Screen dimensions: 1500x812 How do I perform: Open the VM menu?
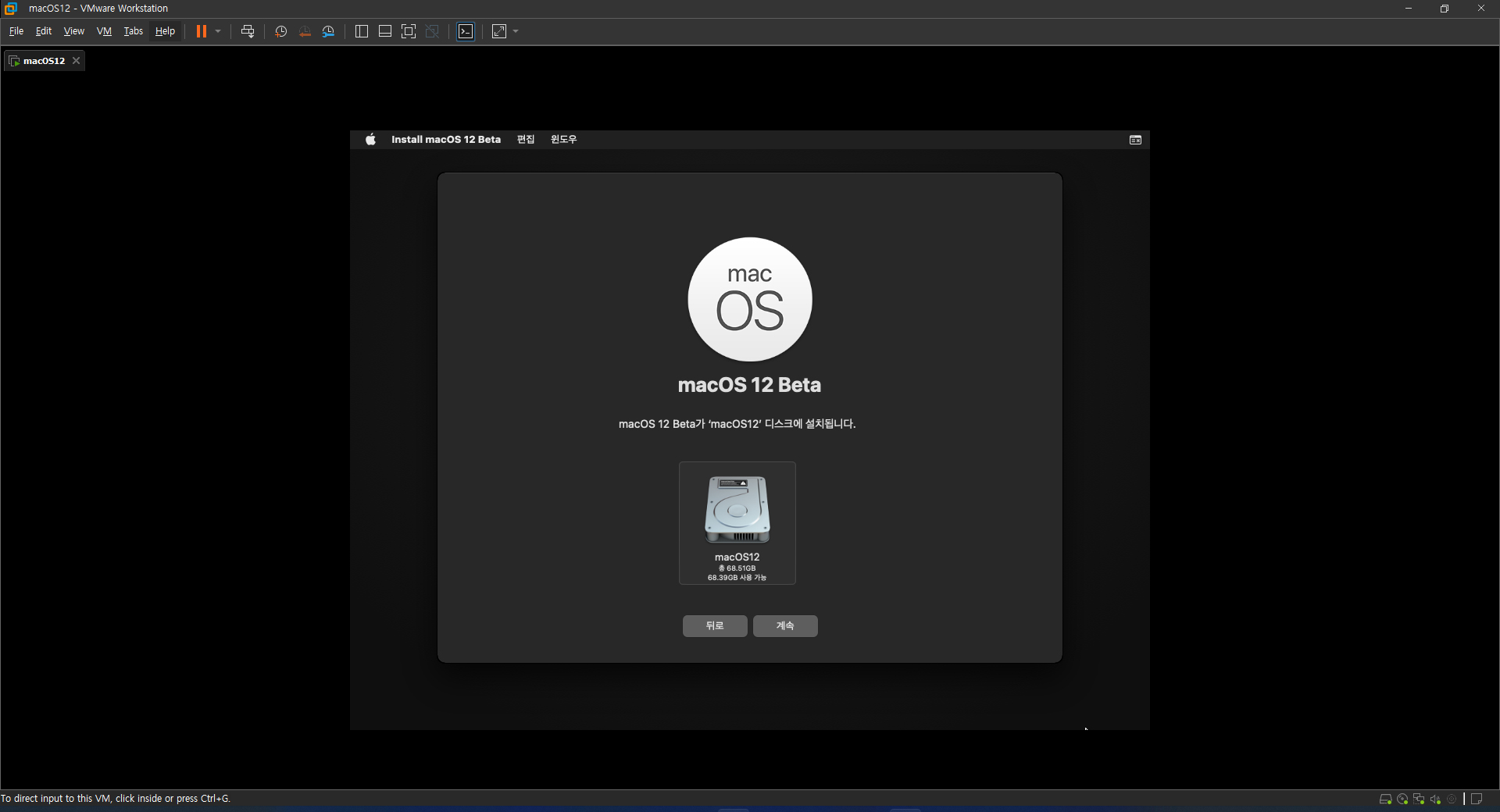click(104, 31)
